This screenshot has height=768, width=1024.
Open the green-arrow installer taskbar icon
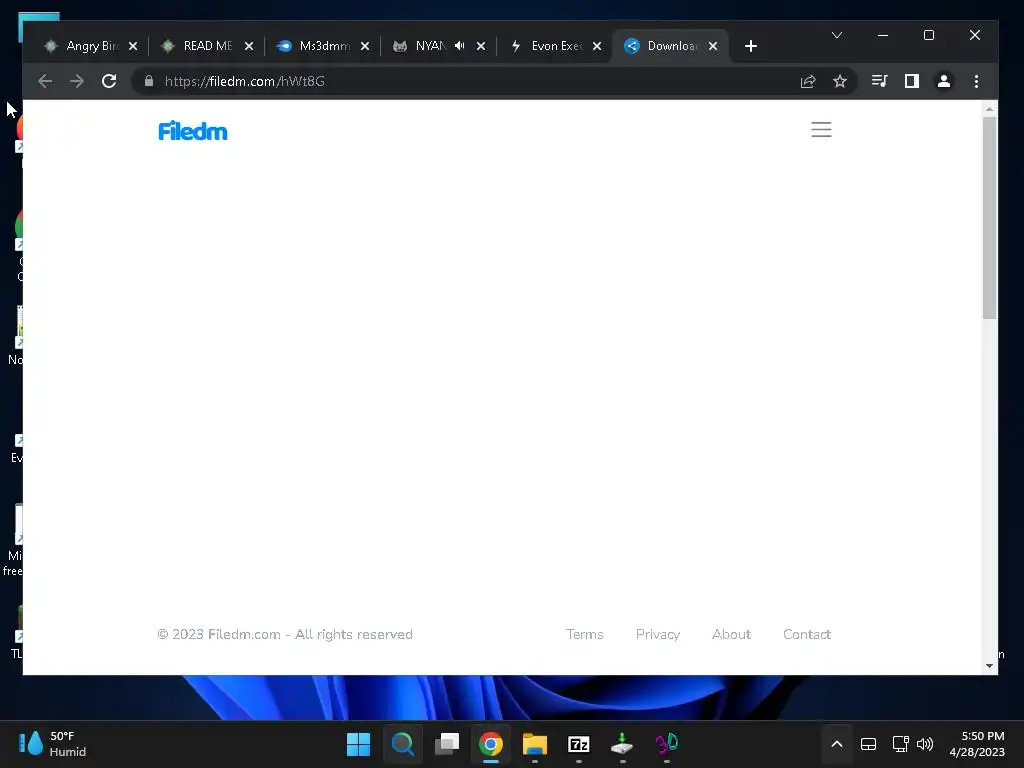coord(622,744)
